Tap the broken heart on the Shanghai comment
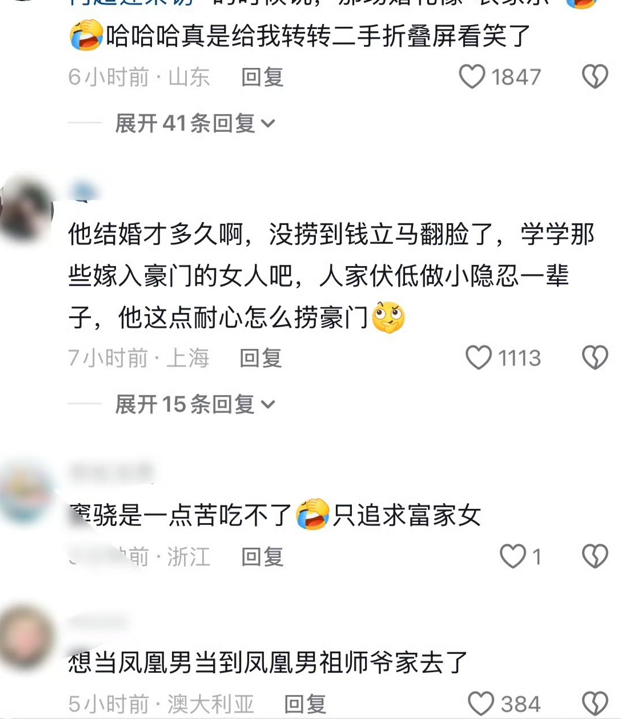Image resolution: width=621 pixels, height=719 pixels. (595, 358)
